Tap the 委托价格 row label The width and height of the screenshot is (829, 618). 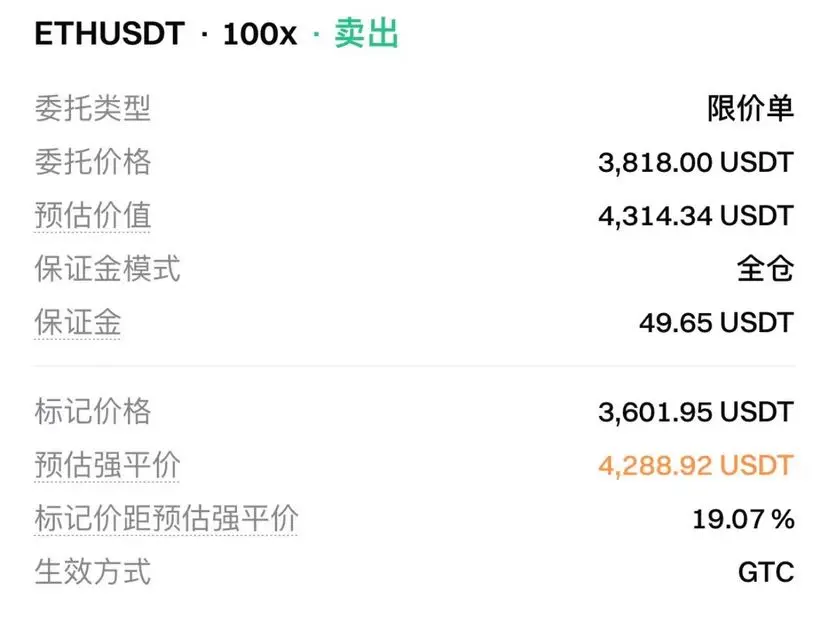pyautogui.click(x=93, y=162)
